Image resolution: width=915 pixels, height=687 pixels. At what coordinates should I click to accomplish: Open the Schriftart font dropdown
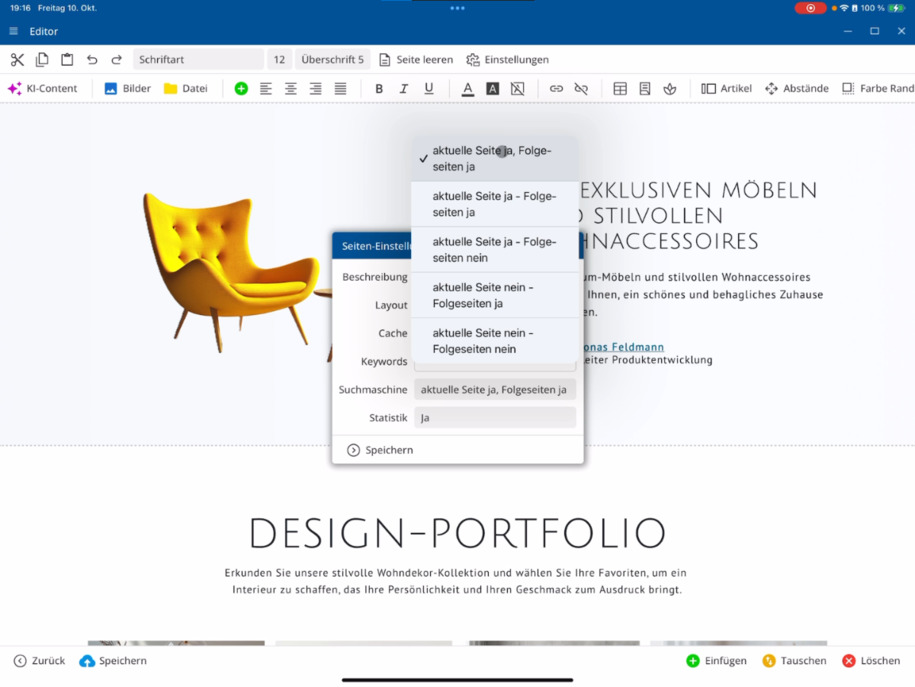coord(198,60)
